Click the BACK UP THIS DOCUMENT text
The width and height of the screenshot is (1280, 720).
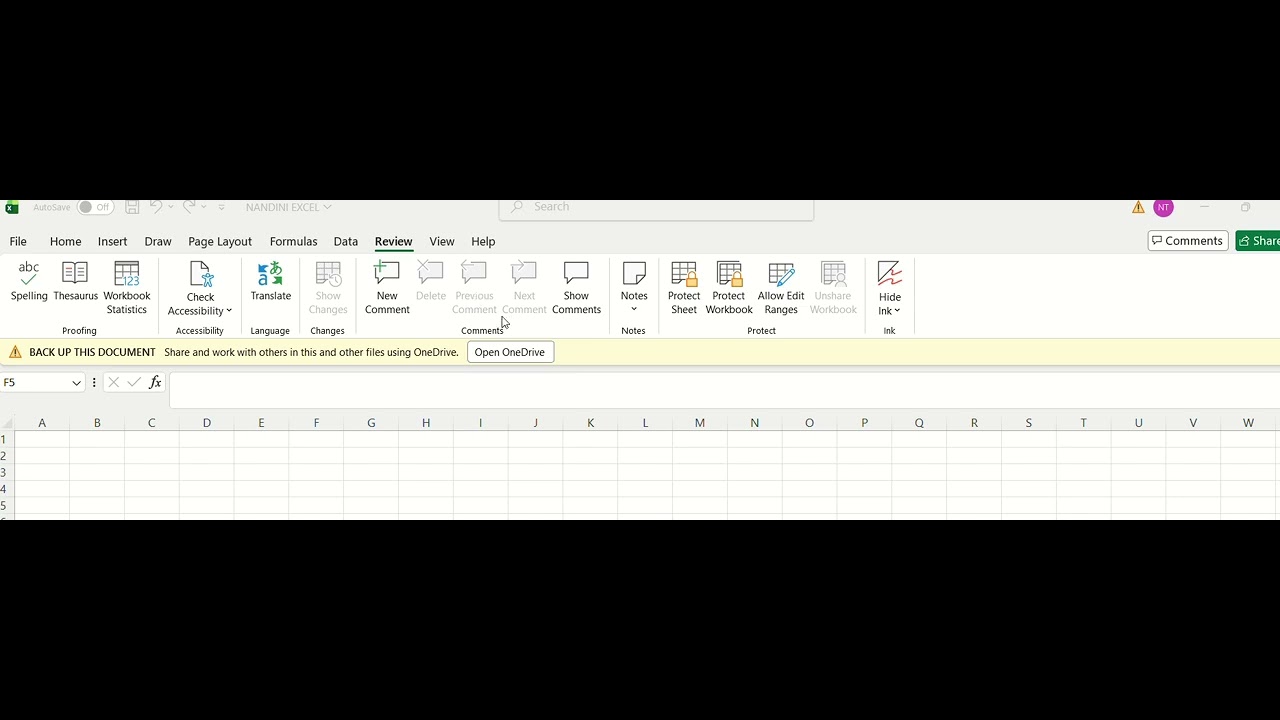[x=92, y=352]
